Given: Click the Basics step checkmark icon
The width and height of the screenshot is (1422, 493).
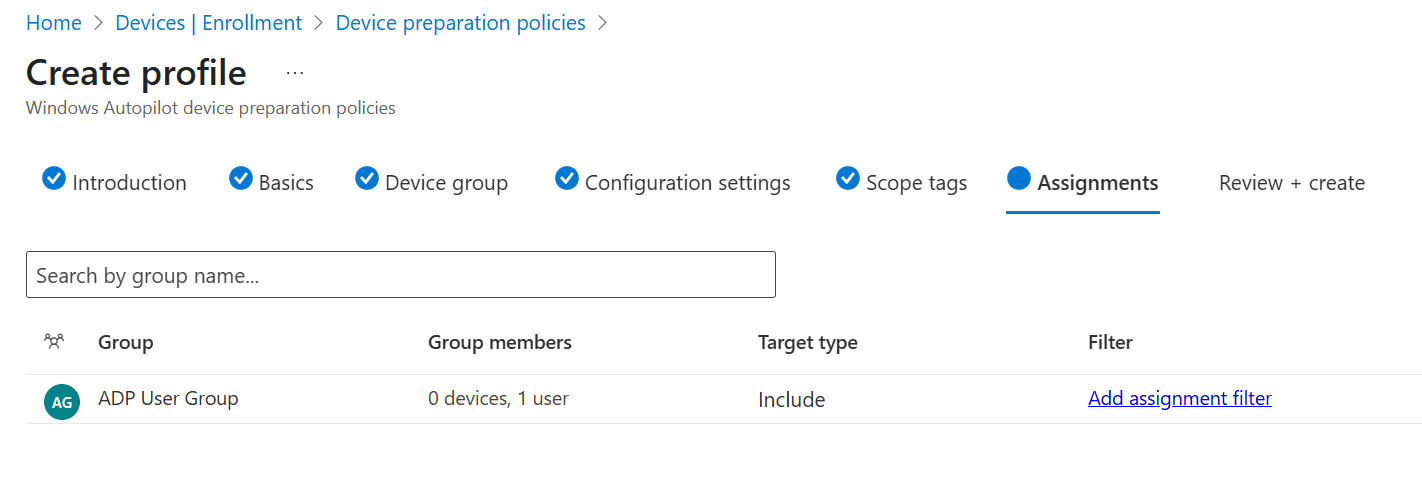Looking at the screenshot, I should point(240,179).
